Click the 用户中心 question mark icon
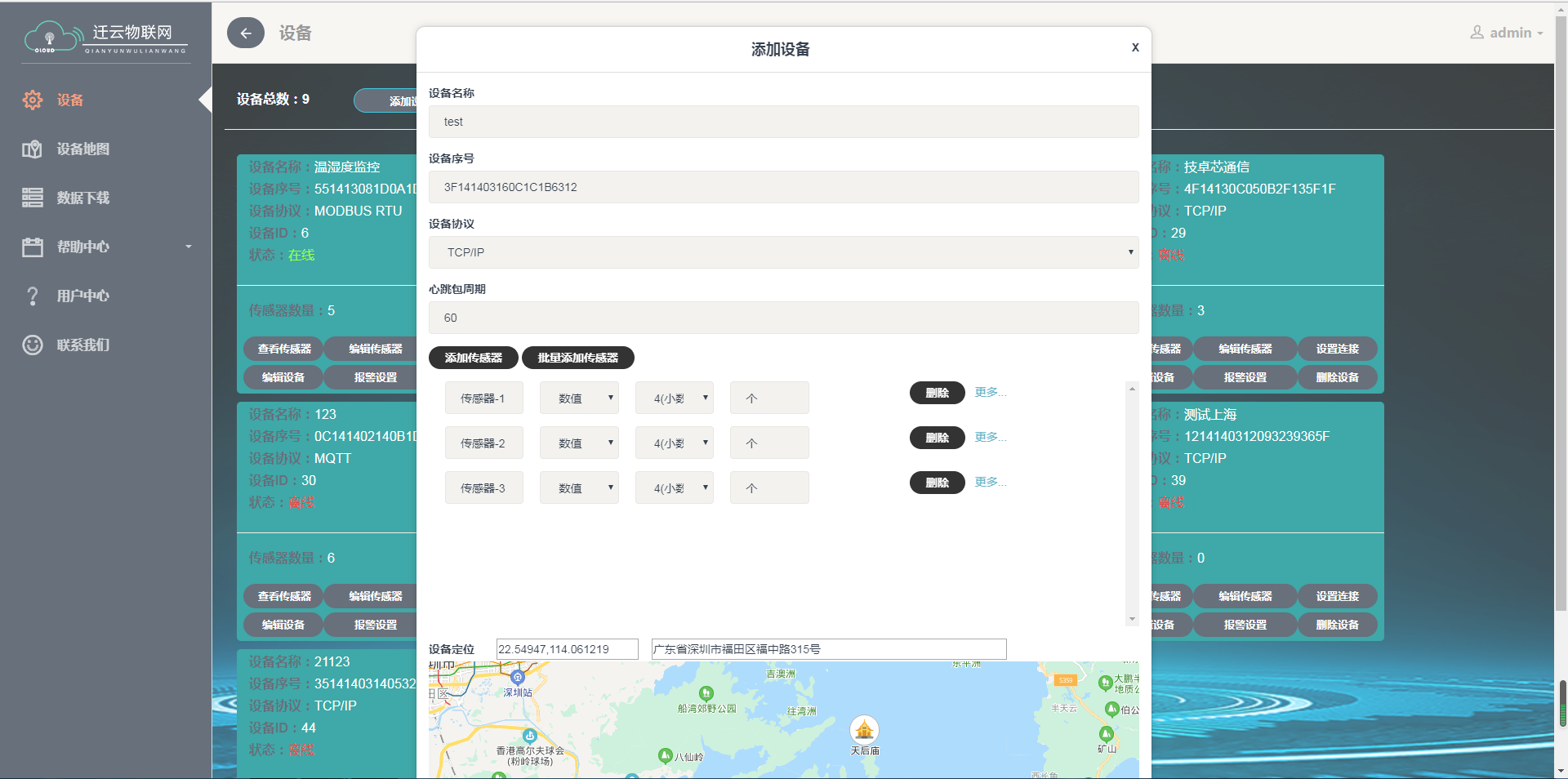Viewport: 1568px width, 779px height. 33,296
